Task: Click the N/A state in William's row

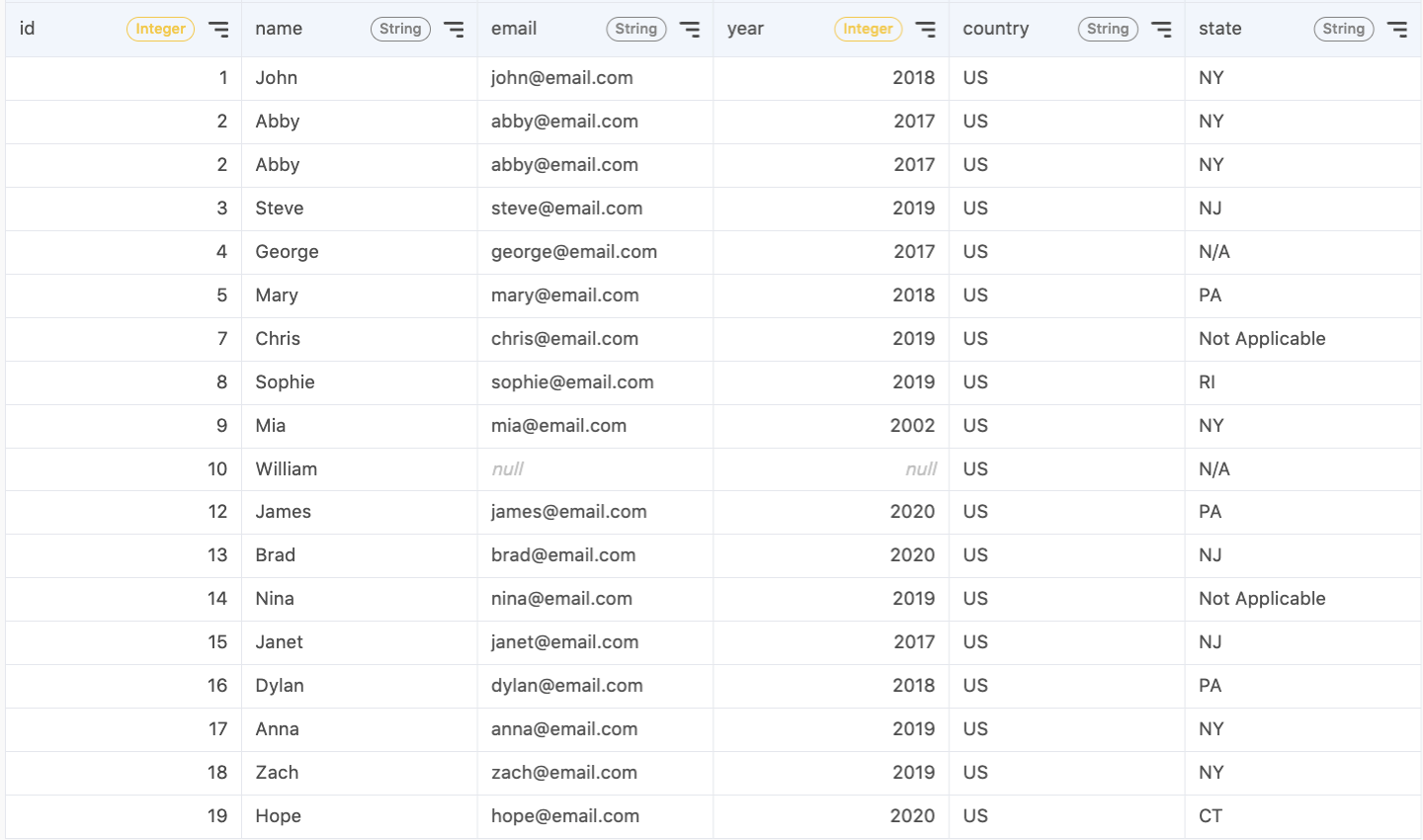Action: pos(1302,469)
